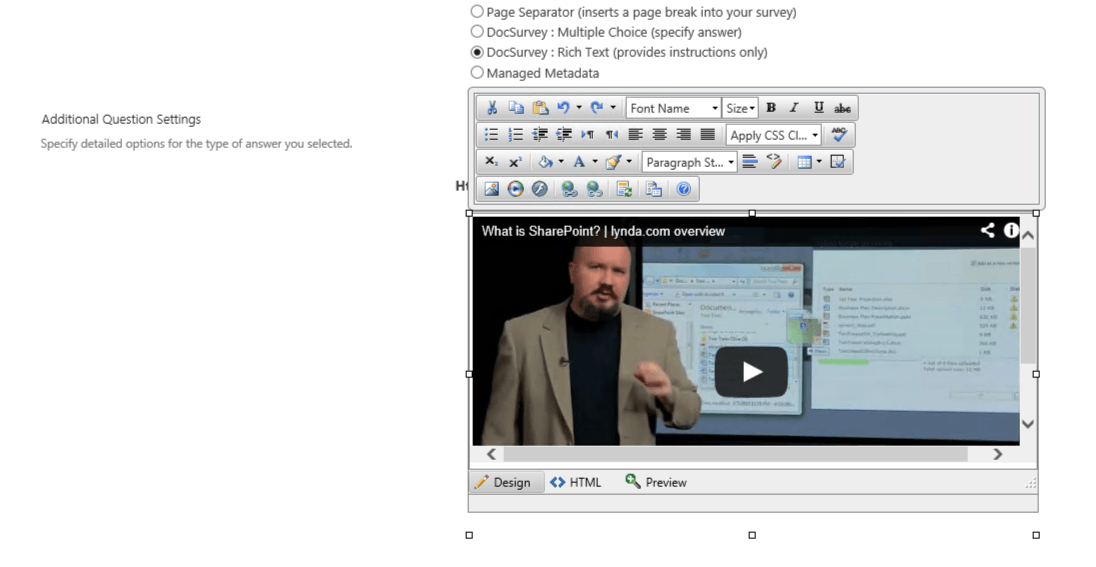The width and height of the screenshot is (1096, 567).
Task: Click the paint bucket background color icon
Action: [x=545, y=162]
